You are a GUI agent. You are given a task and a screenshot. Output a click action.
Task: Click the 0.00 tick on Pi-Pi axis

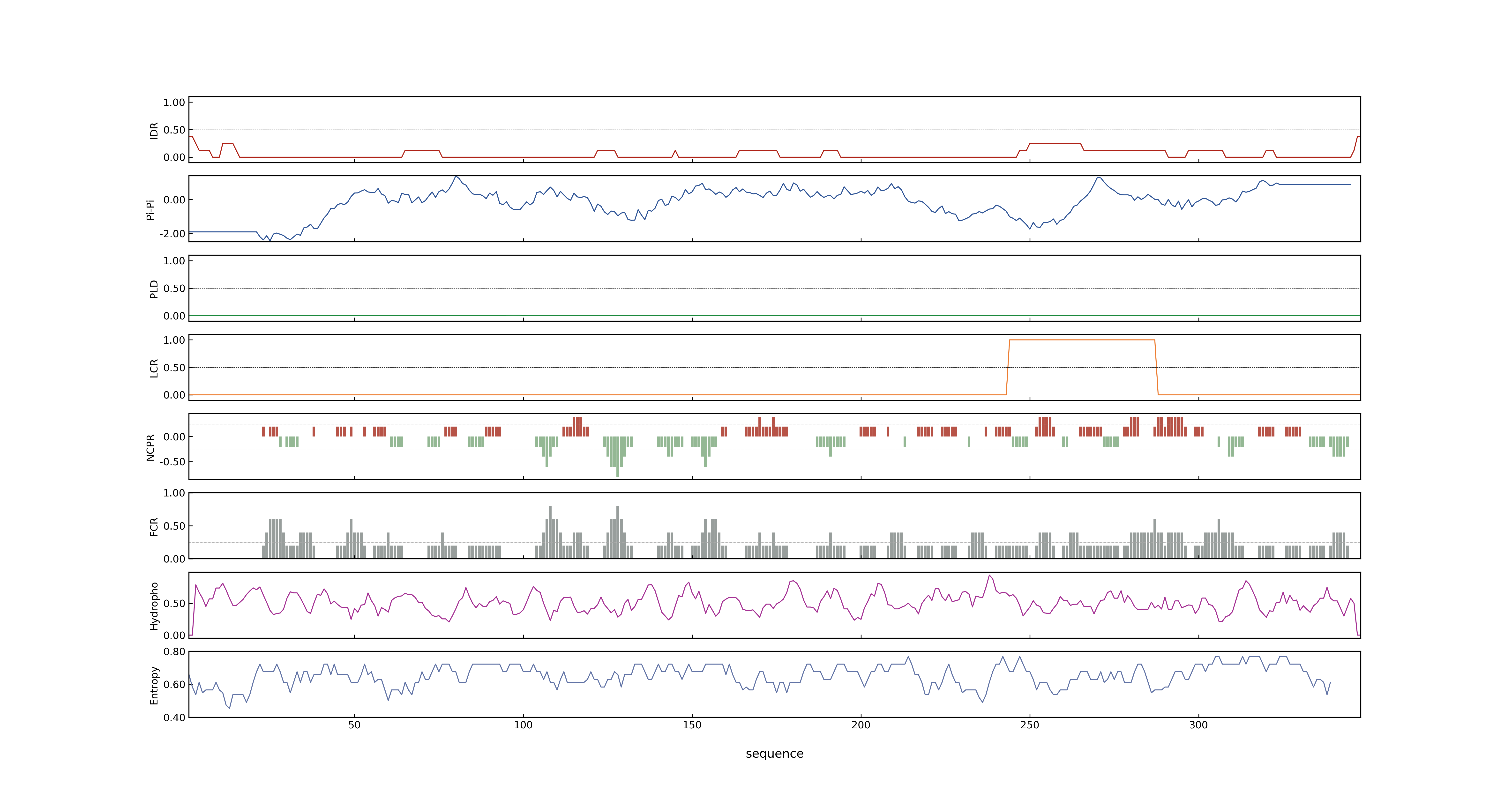(x=174, y=200)
